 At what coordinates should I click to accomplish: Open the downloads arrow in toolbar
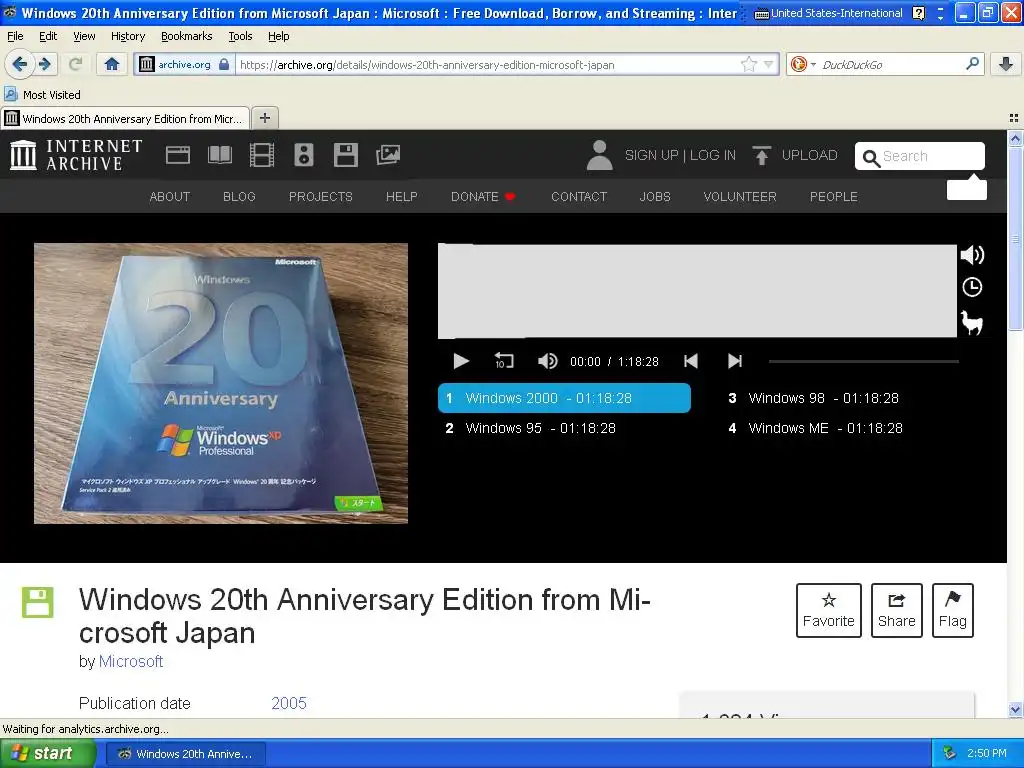click(1006, 64)
